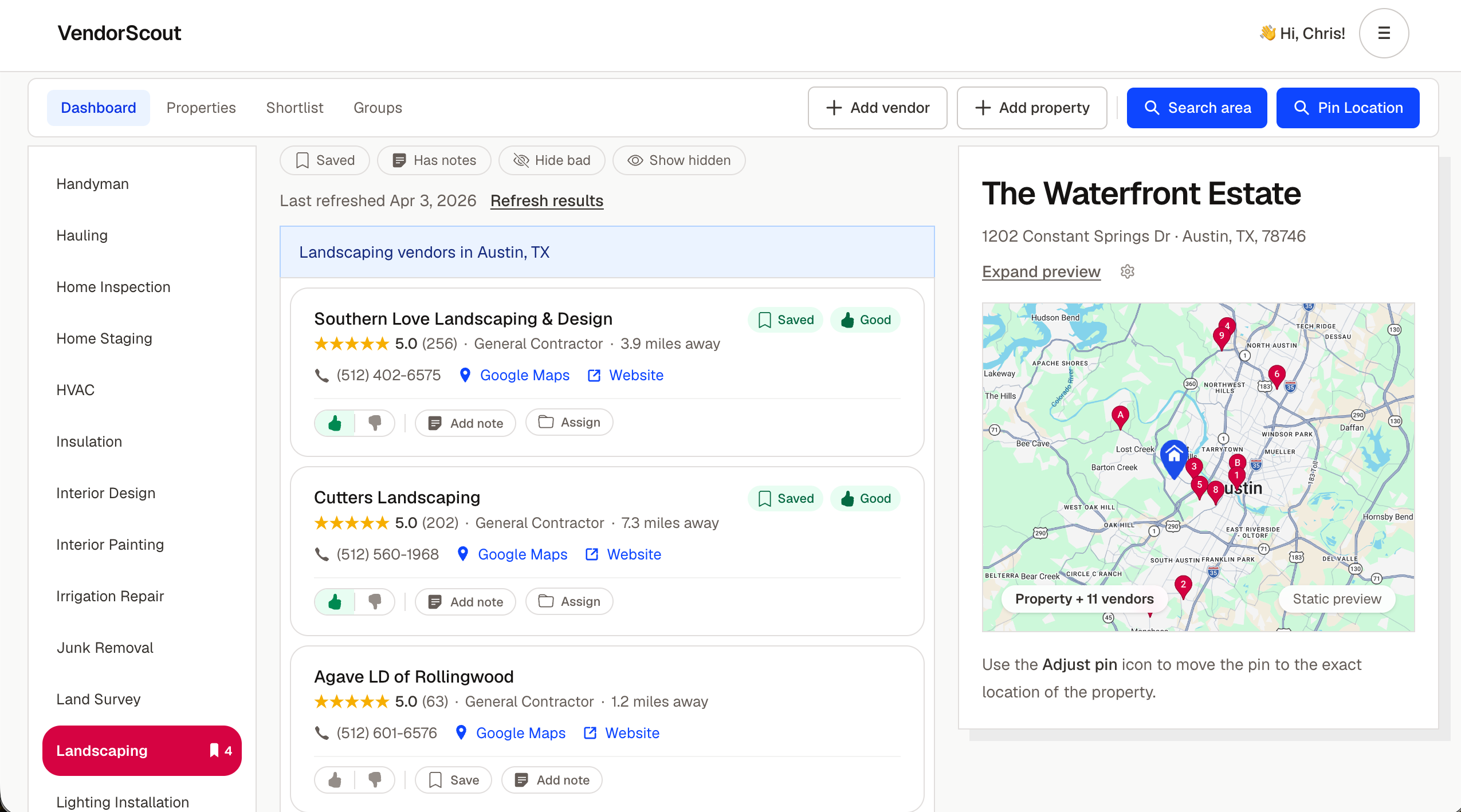Image resolution: width=1461 pixels, height=812 pixels.
Task: Thumbs down Southern Love Landscaping & Design
Action: tap(375, 423)
